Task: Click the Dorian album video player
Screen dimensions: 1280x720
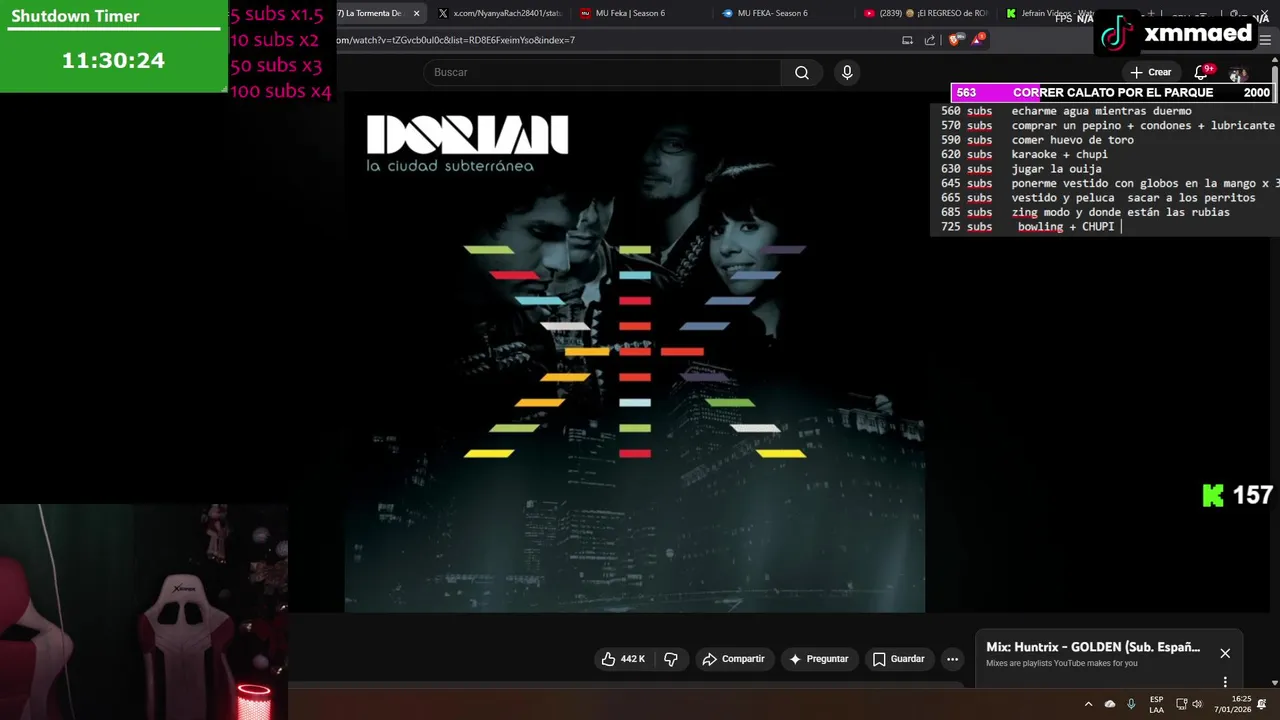Action: pyautogui.click(x=635, y=351)
